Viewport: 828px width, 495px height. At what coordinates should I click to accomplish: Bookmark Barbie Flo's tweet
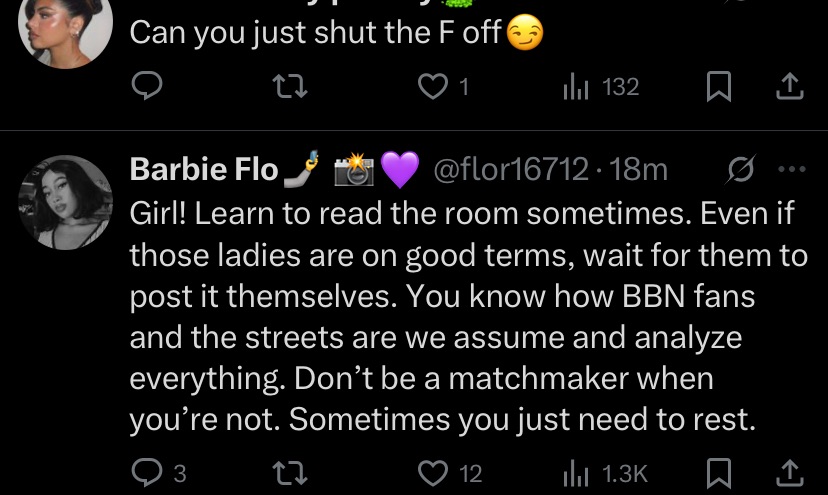[718, 472]
